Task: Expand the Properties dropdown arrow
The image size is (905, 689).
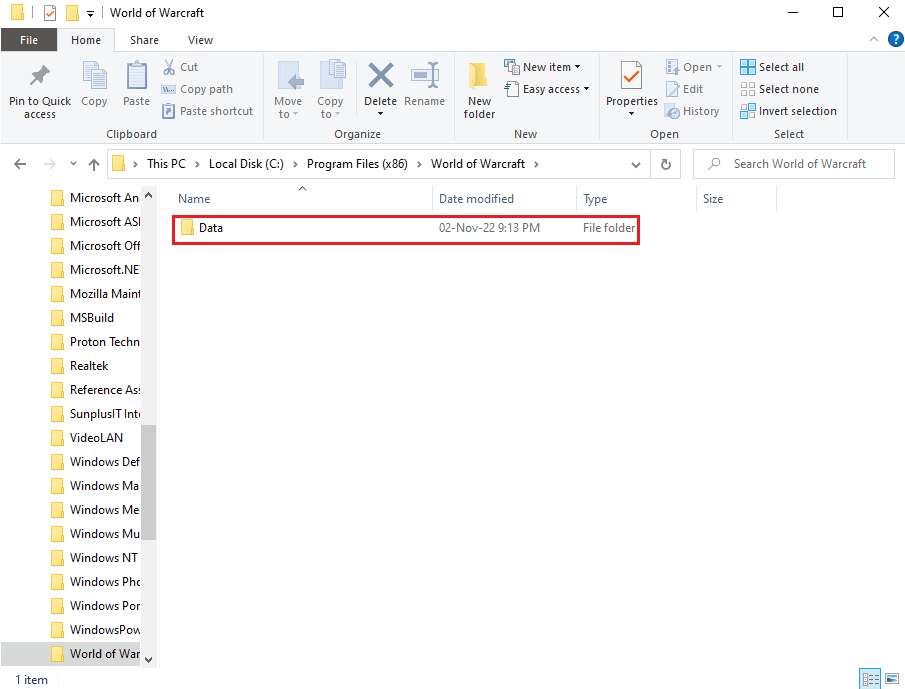Action: (x=631, y=114)
